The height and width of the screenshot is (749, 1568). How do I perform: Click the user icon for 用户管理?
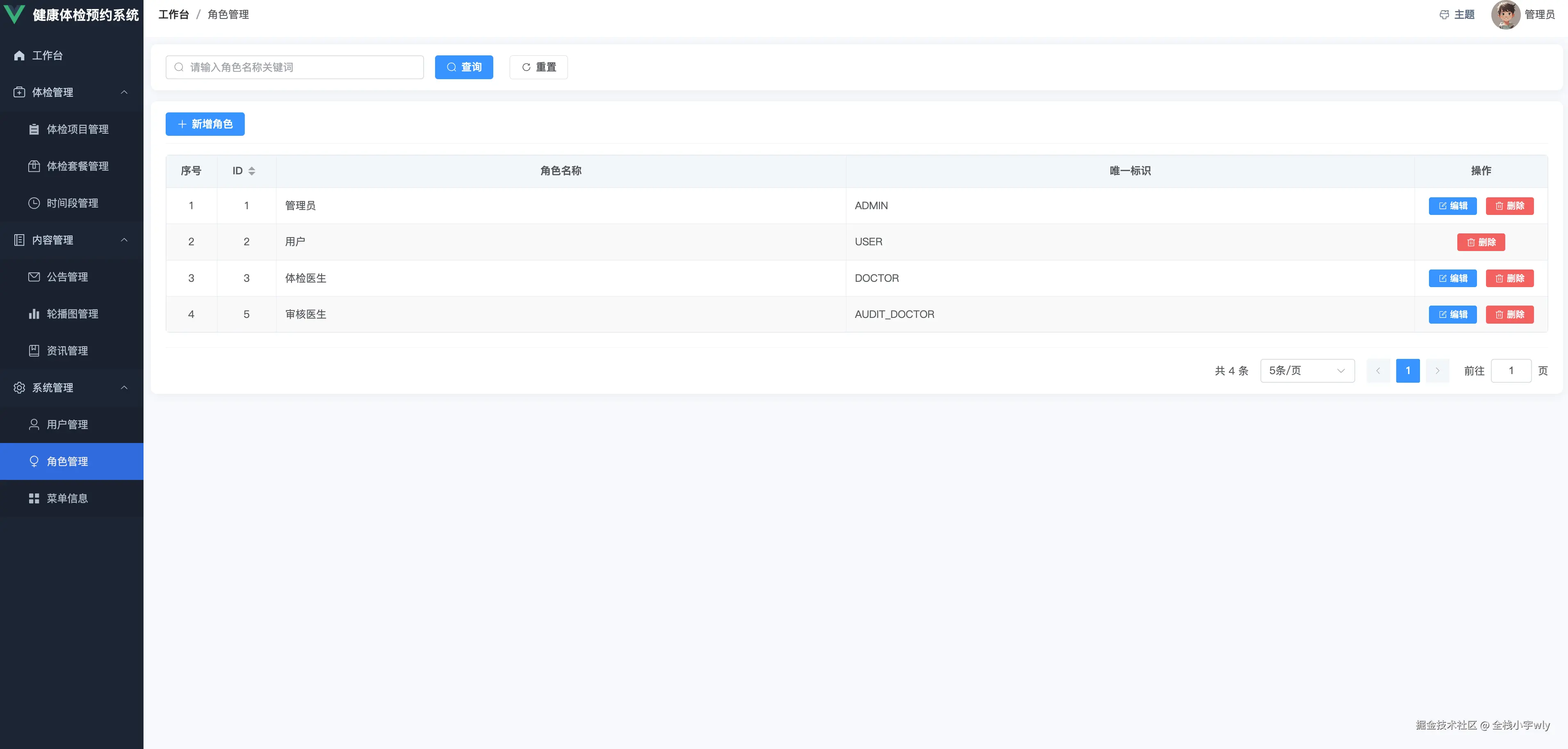tap(34, 425)
